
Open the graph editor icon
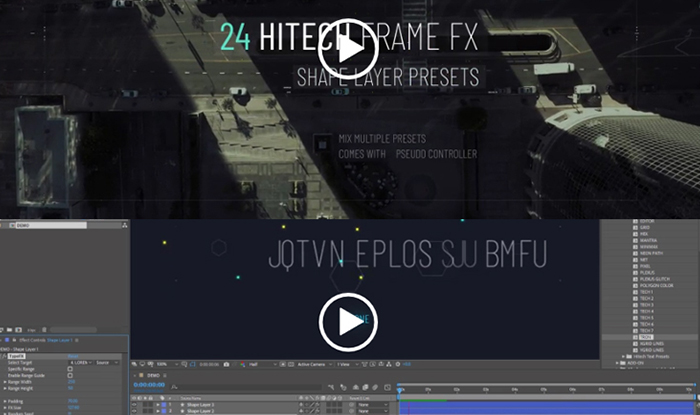(x=387, y=387)
